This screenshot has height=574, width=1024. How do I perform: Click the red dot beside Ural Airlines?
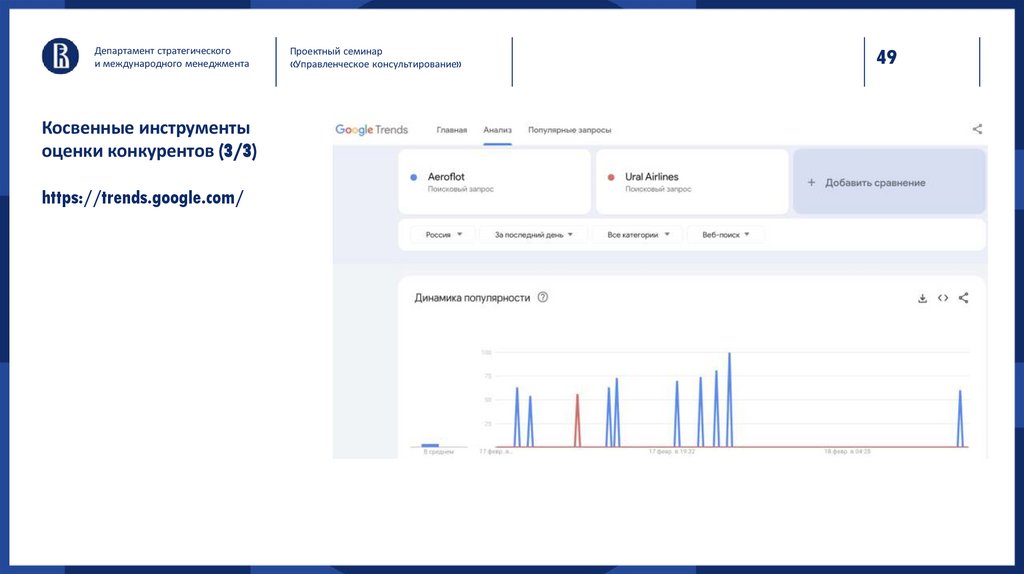(x=611, y=177)
